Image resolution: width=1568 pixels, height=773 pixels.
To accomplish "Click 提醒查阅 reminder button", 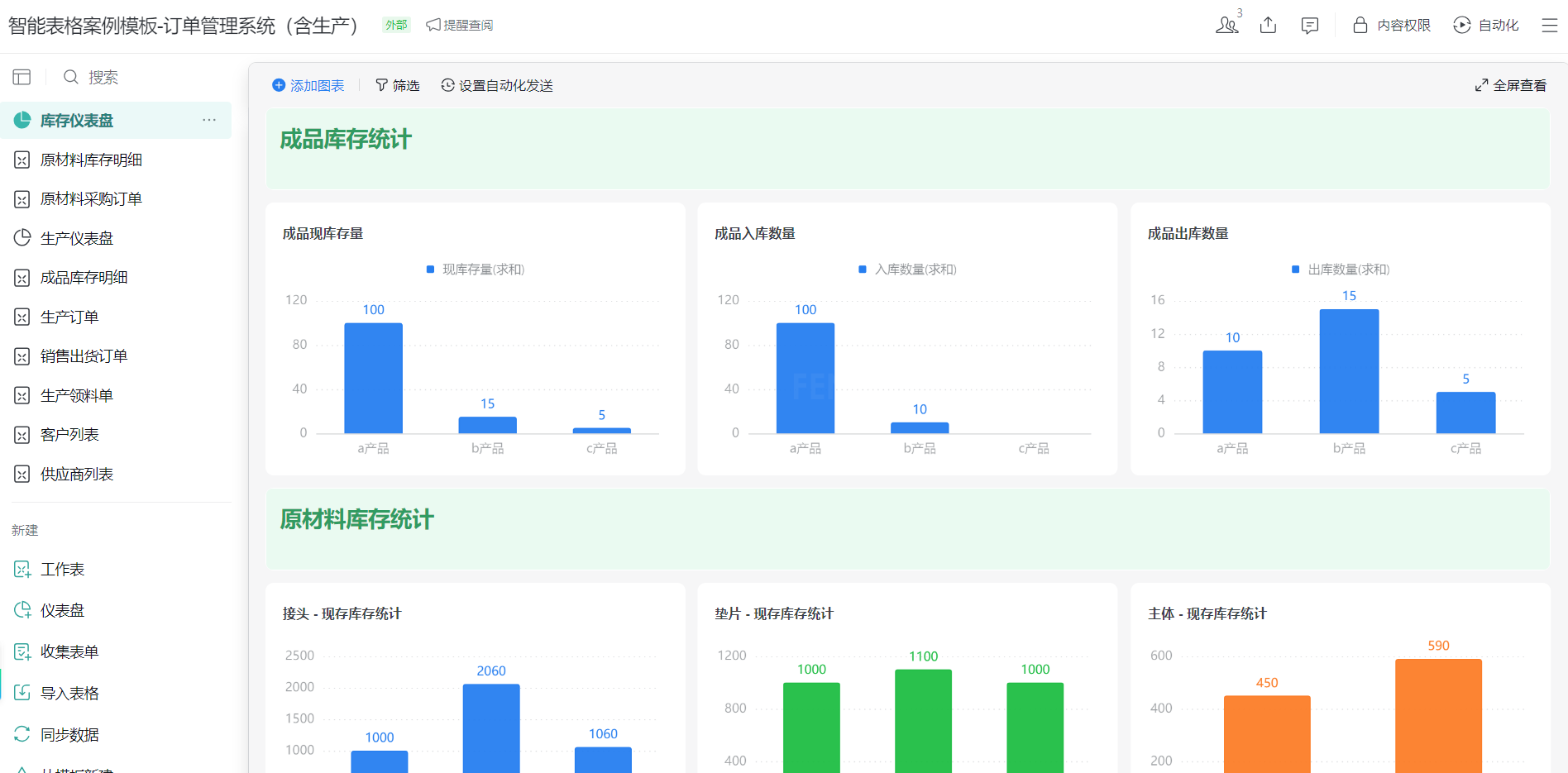I will (x=460, y=26).
